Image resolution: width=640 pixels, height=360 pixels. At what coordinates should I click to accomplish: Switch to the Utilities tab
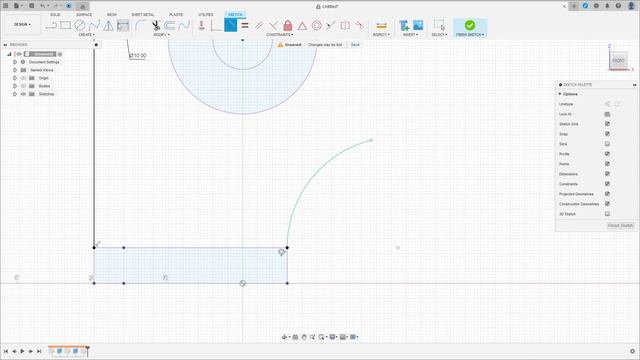[206, 15]
